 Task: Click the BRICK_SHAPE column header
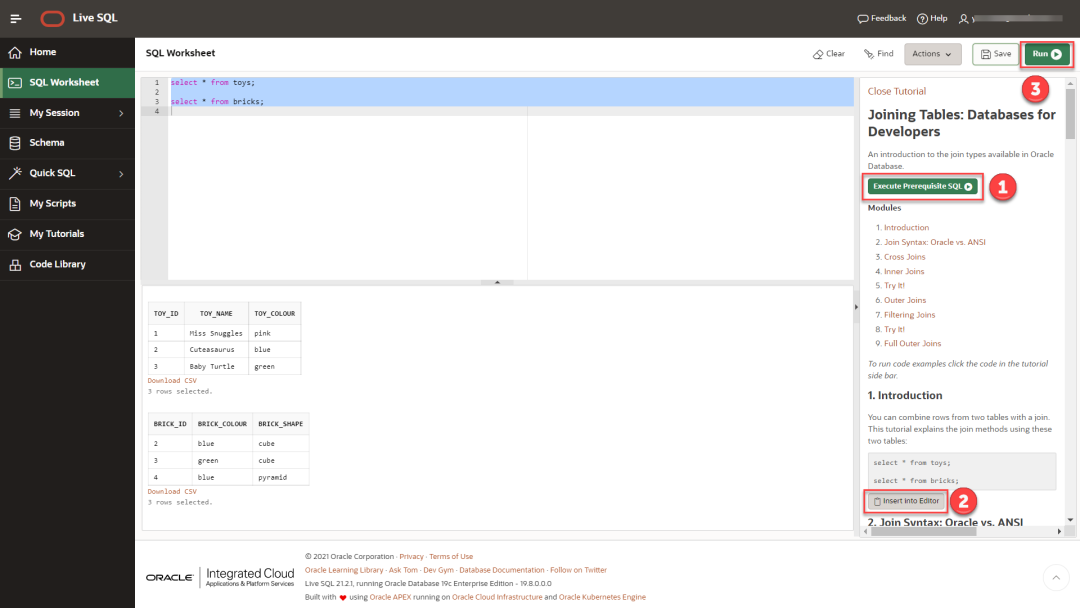pyautogui.click(x=280, y=424)
